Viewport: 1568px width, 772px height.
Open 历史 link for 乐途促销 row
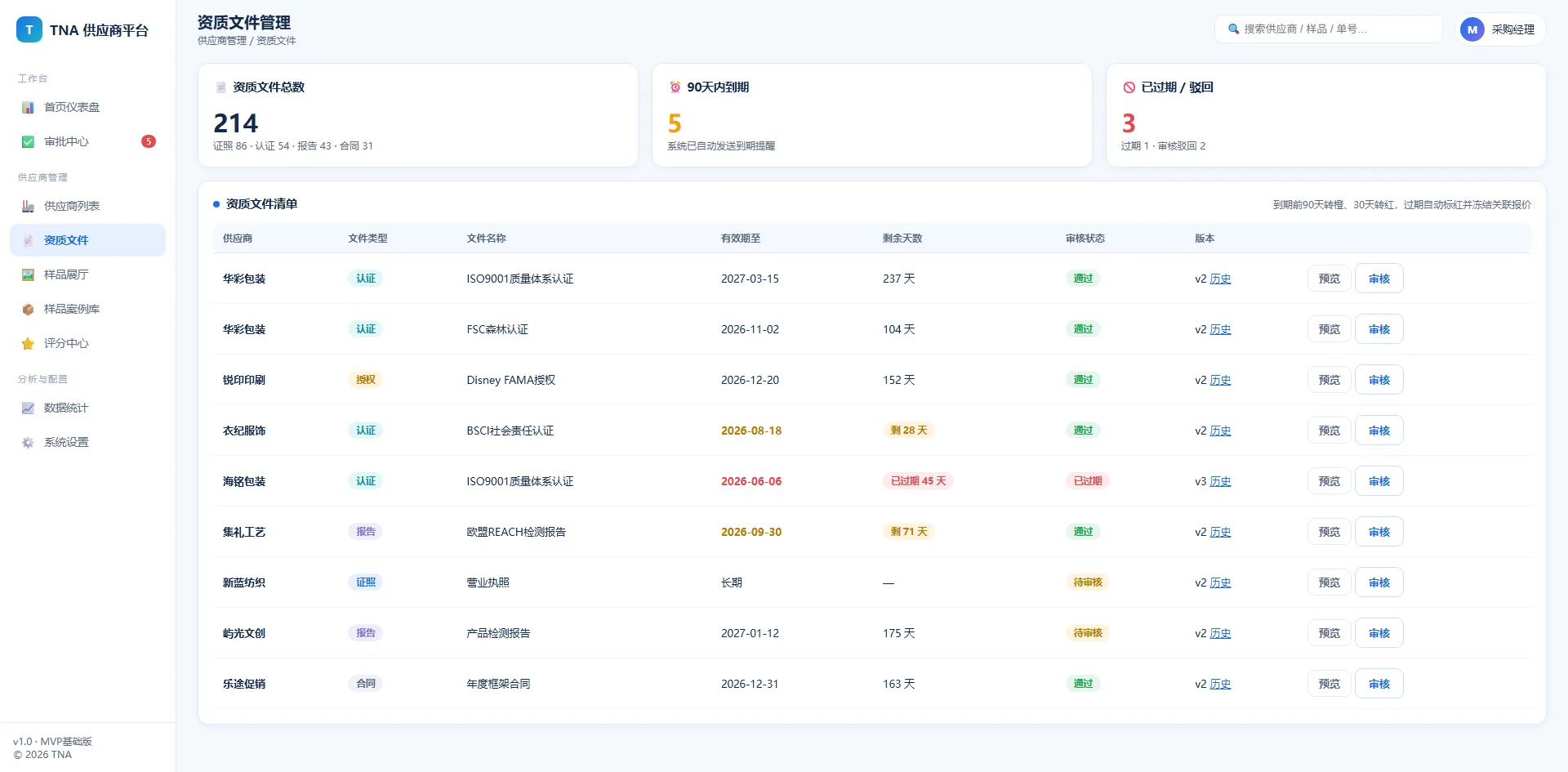coord(1220,684)
